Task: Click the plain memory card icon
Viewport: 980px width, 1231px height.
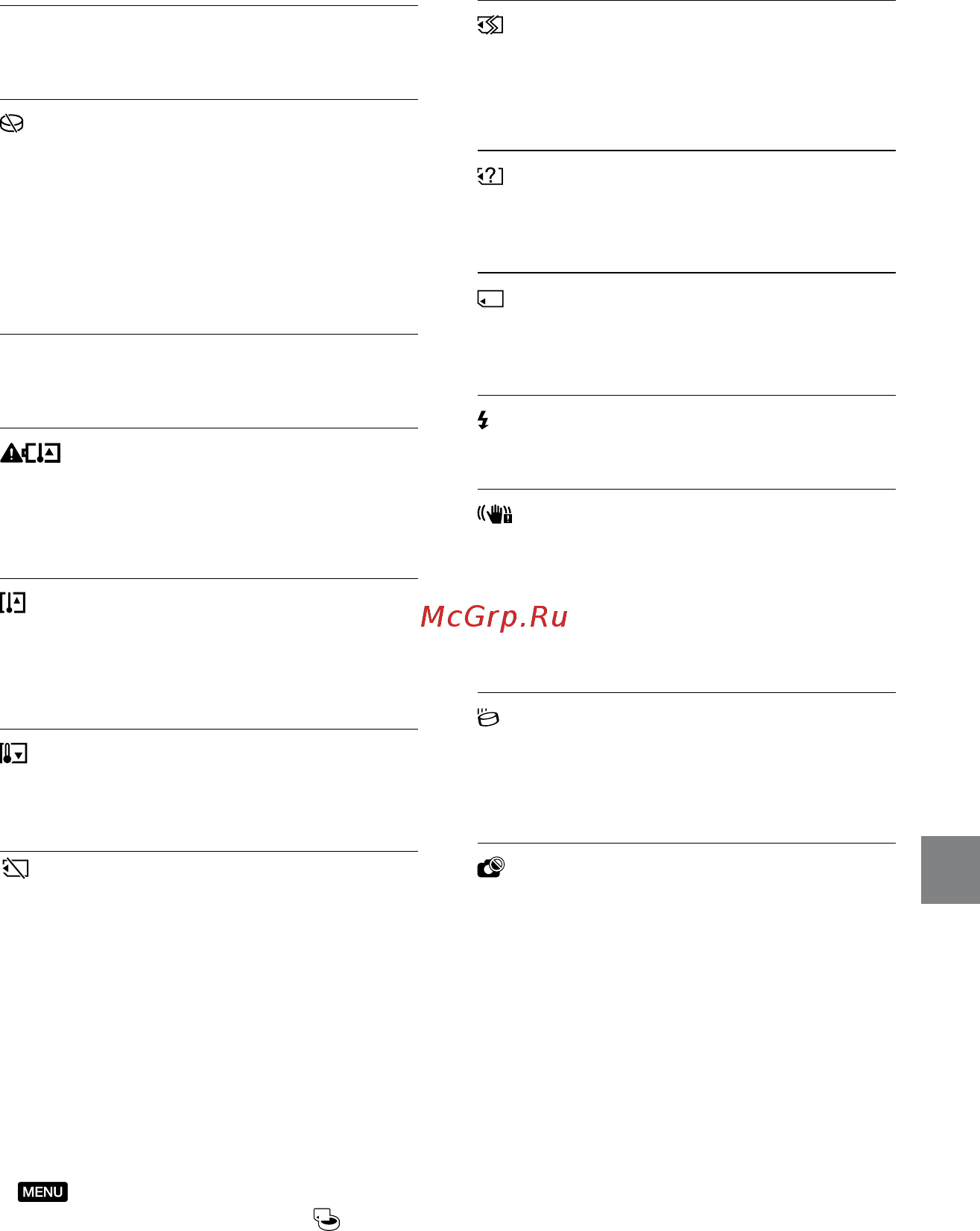Action: pos(490,299)
